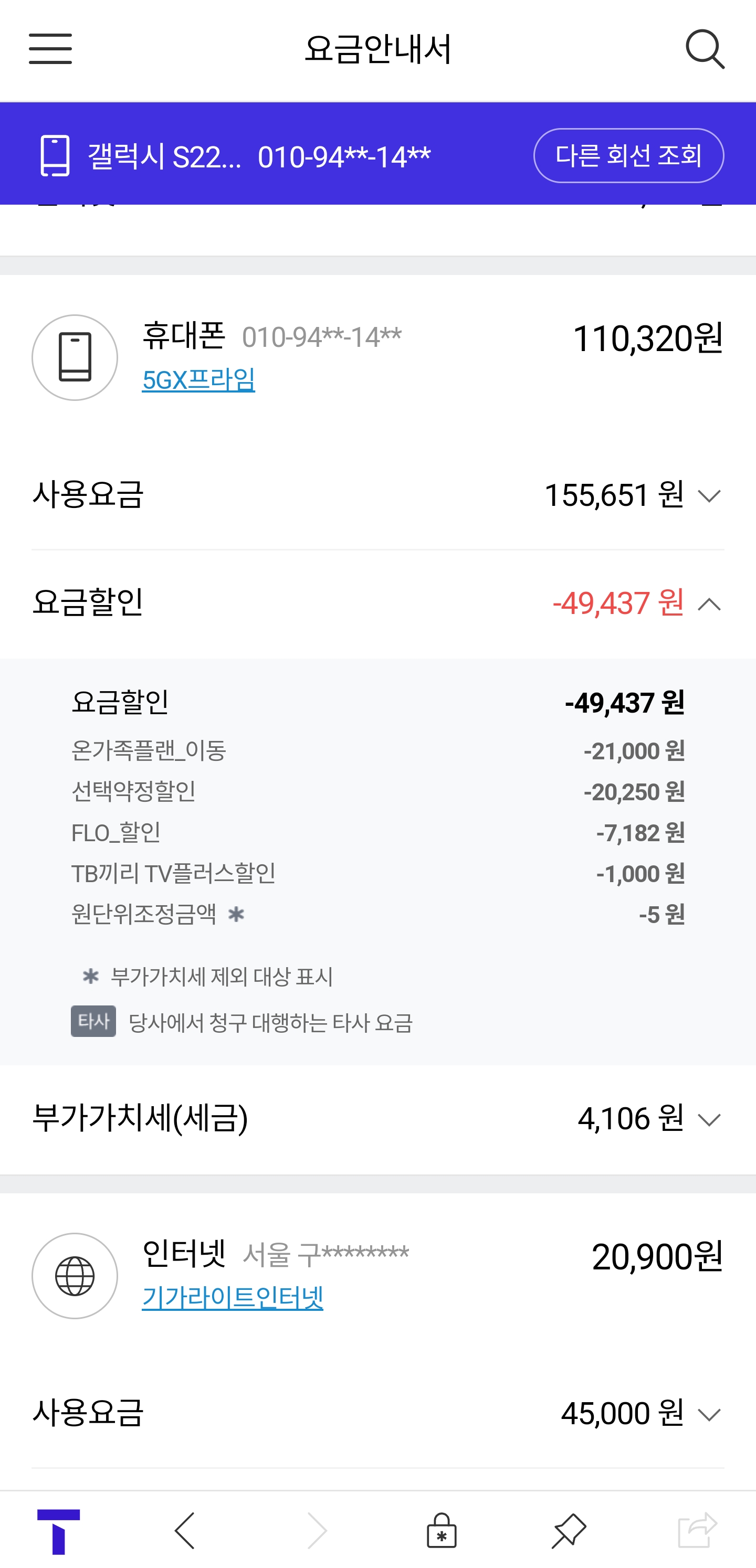The width and height of the screenshot is (756, 1568).
Task: Open the hamburger menu
Action: pos(50,49)
